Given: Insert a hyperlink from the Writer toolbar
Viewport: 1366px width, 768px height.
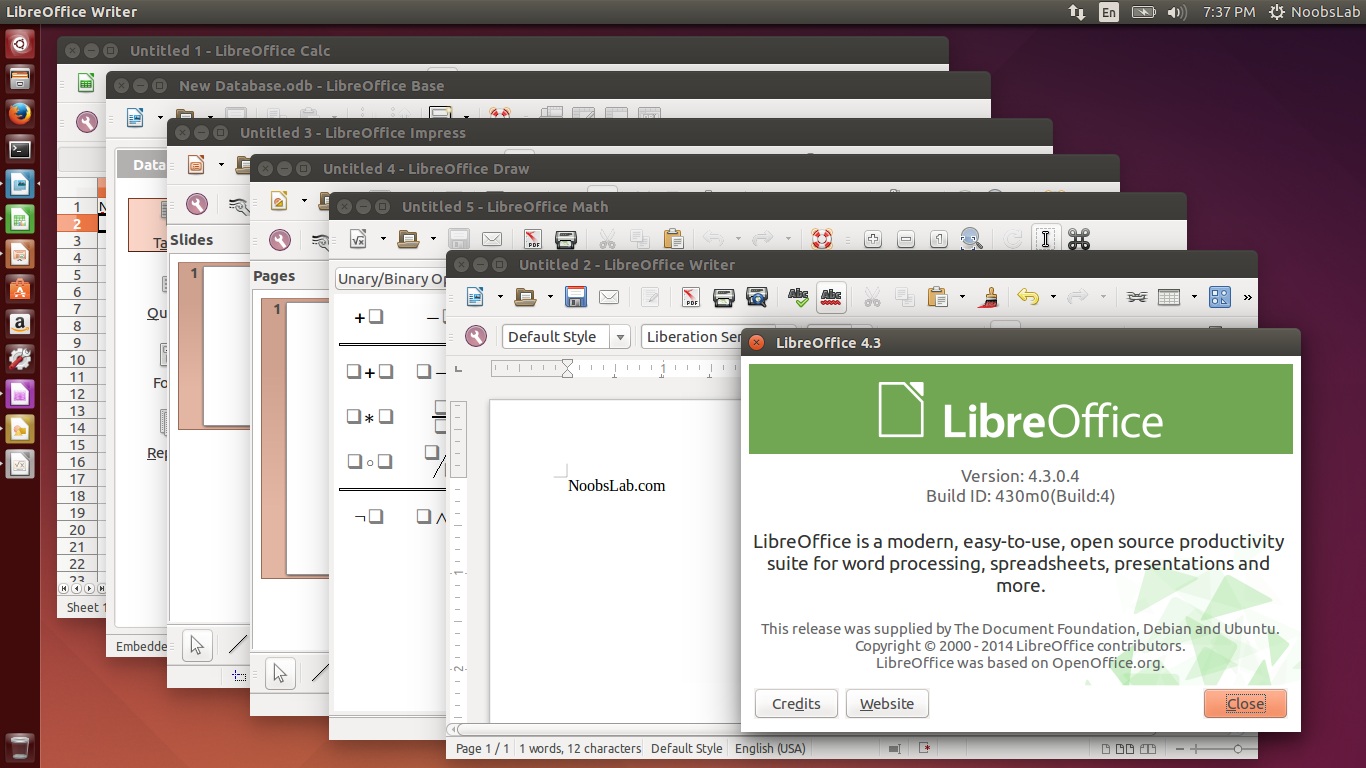Looking at the screenshot, I should tap(1136, 297).
